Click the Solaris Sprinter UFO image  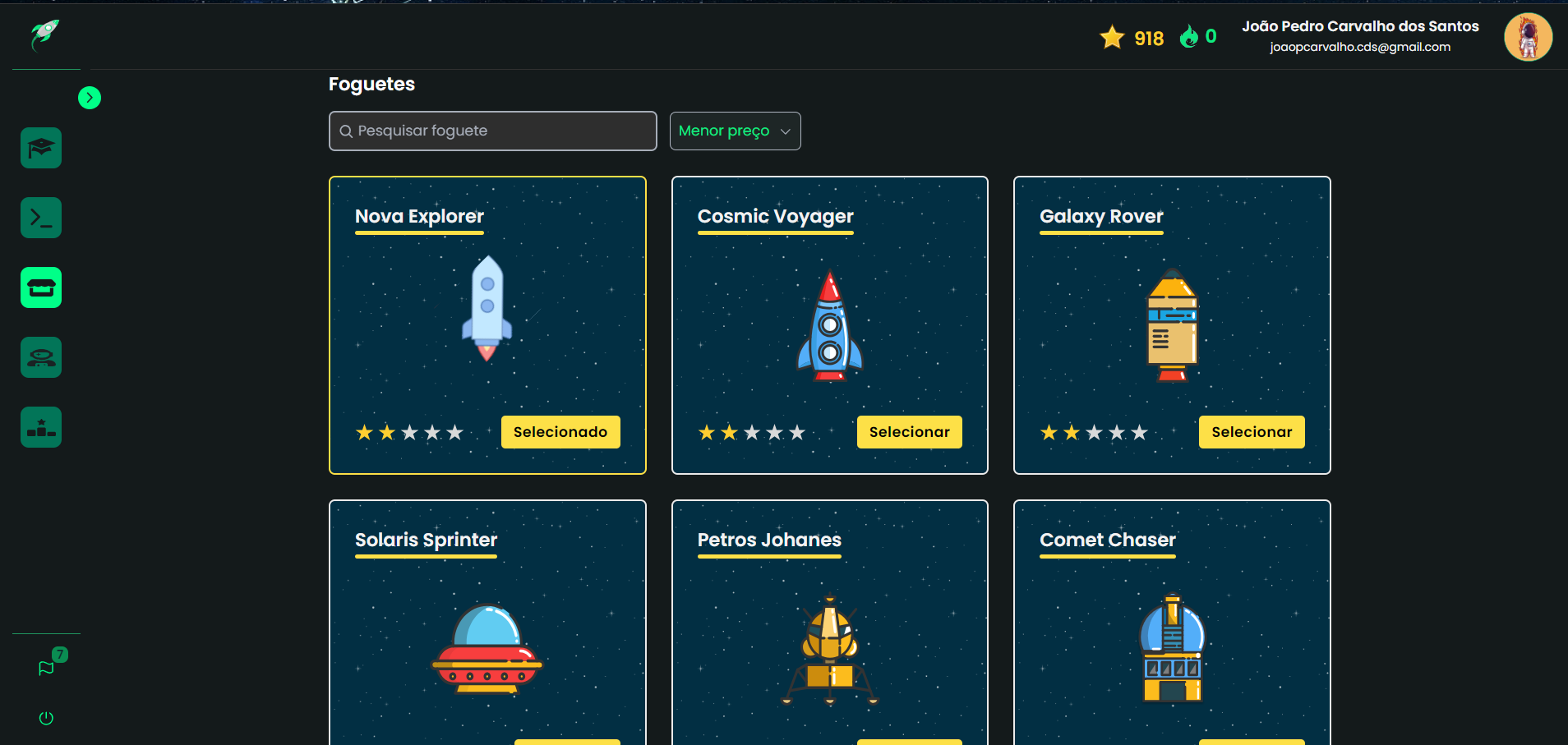pos(487,650)
